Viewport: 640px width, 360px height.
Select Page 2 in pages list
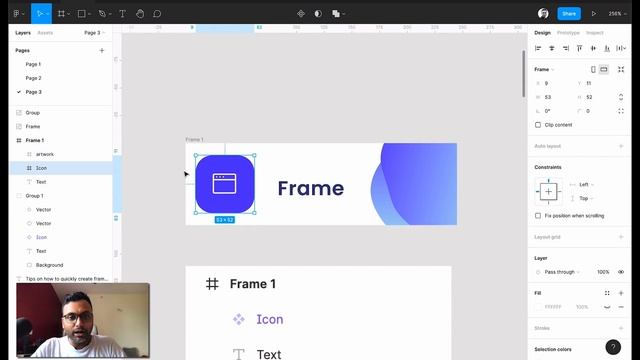(x=33, y=78)
